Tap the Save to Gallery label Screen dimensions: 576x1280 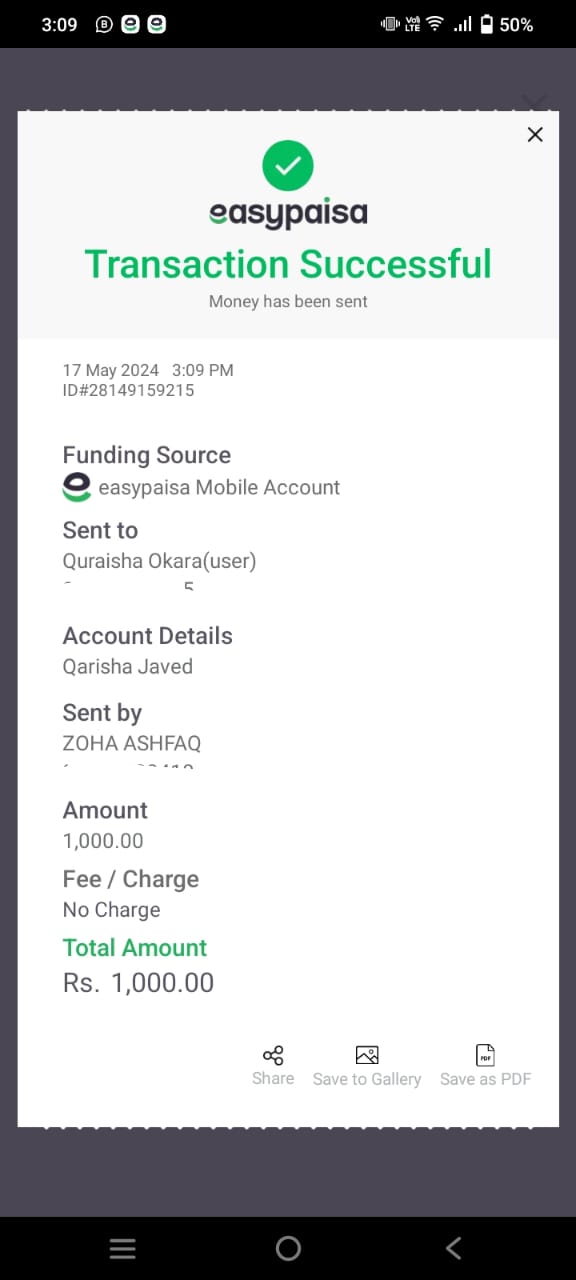367,1079
